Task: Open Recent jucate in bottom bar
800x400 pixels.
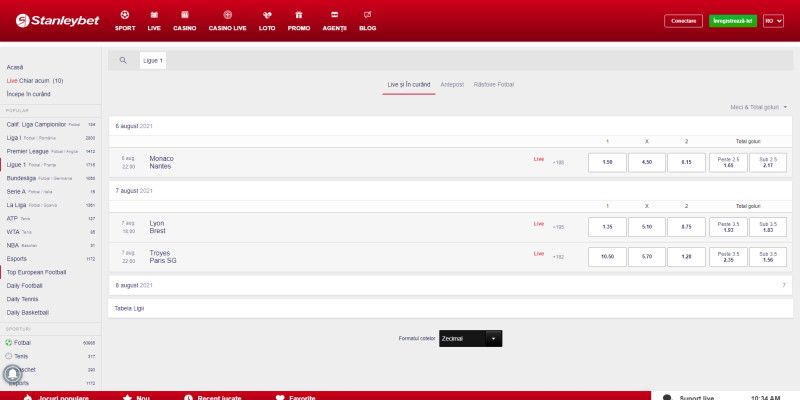Action: click(212, 397)
